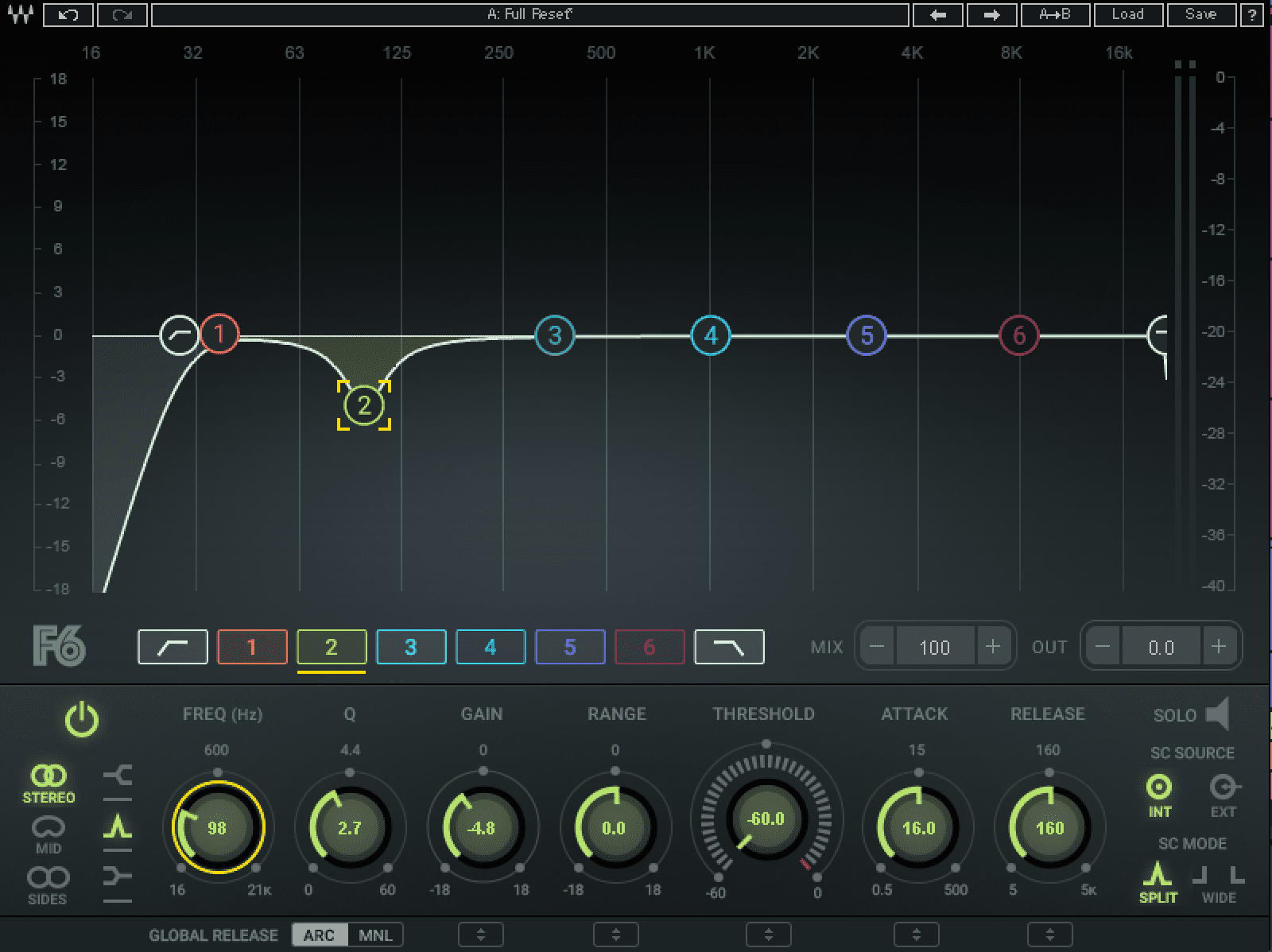Click the up/down arrows below the Gain knob
This screenshot has height=952, width=1272.
(481, 935)
